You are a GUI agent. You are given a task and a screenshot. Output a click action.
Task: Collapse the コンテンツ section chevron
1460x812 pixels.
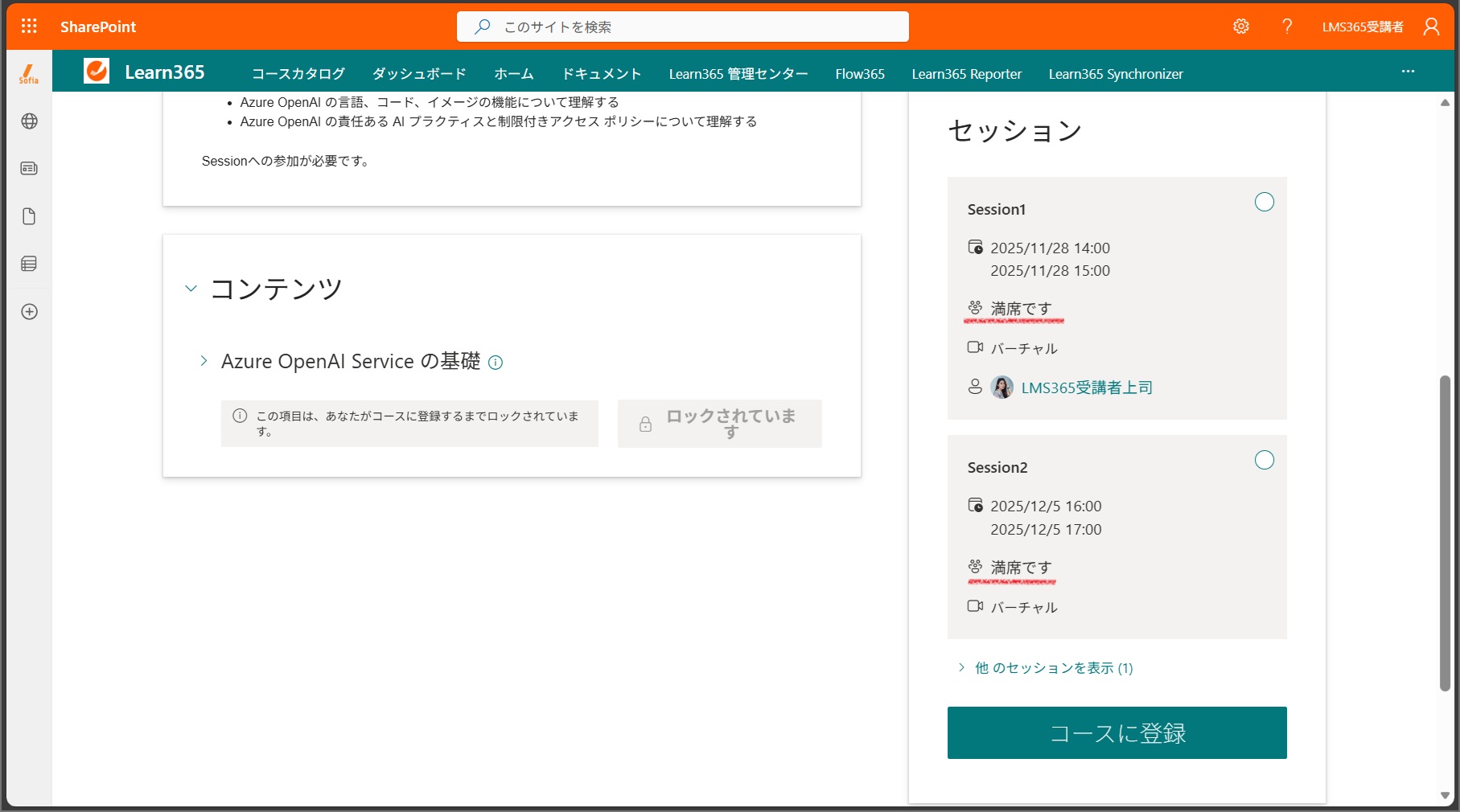coord(191,289)
